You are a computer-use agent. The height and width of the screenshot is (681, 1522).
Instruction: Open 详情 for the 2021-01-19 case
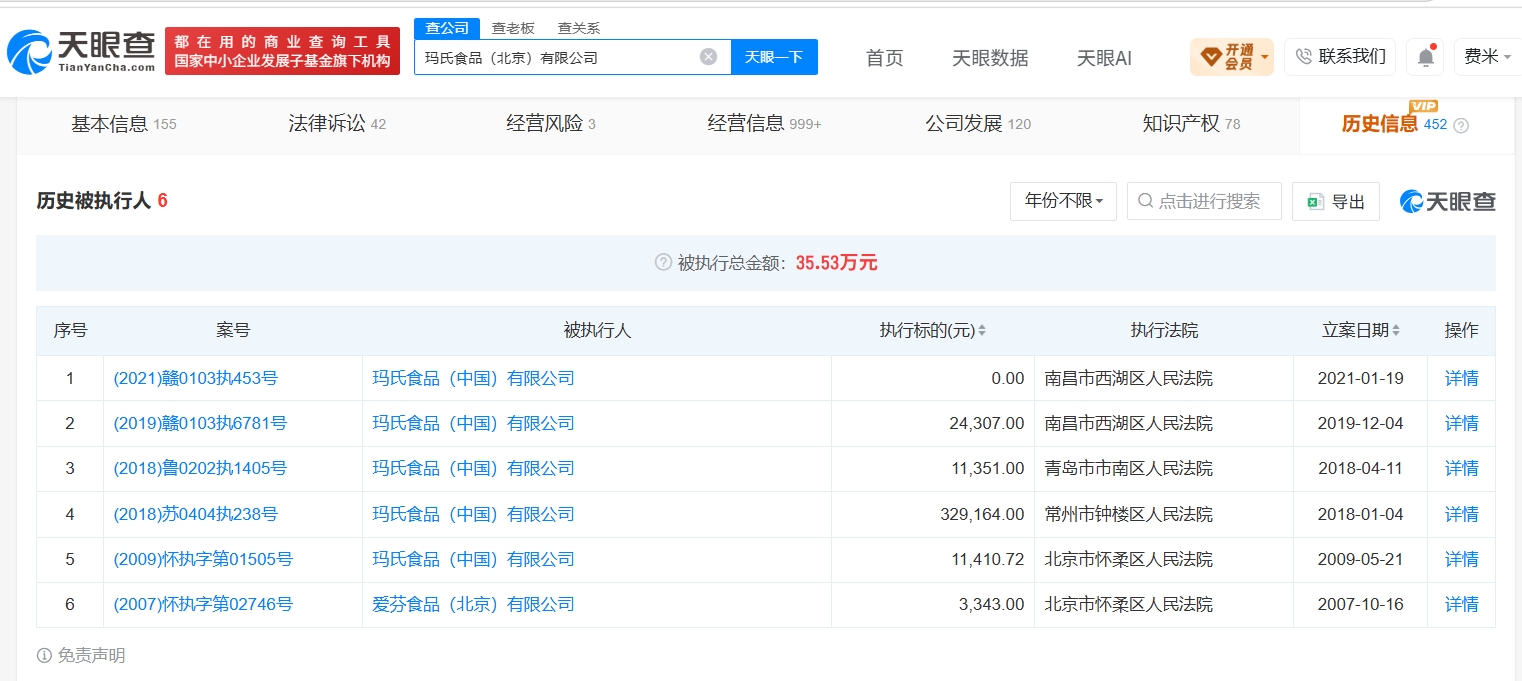(x=1461, y=378)
